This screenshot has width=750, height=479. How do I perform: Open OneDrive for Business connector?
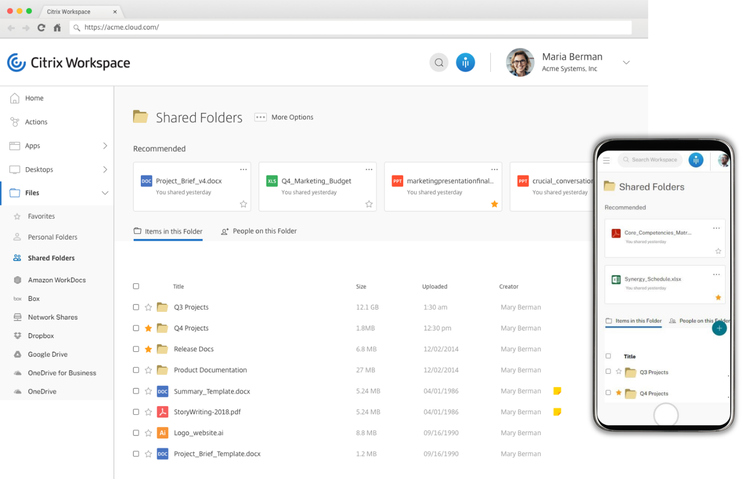62,373
